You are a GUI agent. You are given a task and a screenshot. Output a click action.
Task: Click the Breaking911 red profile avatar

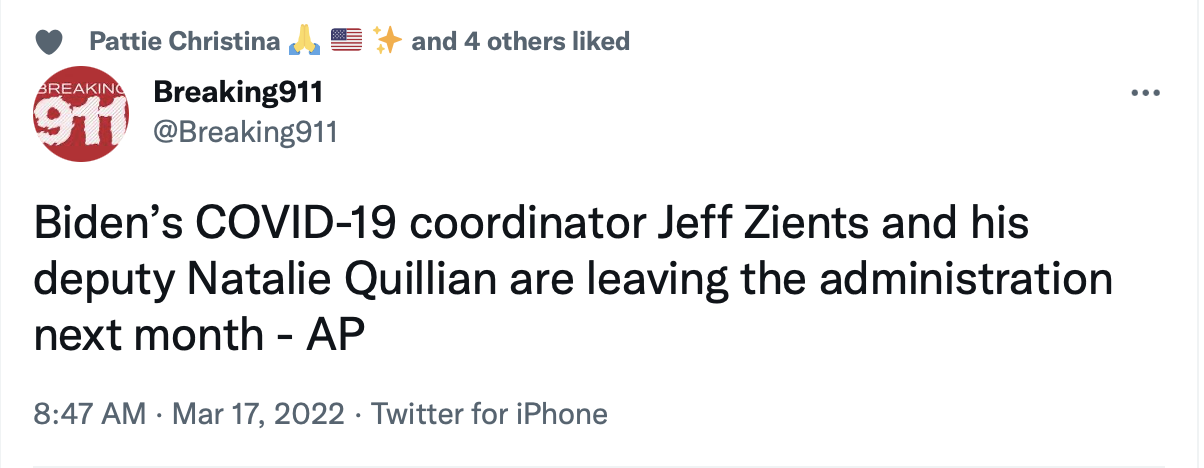click(83, 114)
